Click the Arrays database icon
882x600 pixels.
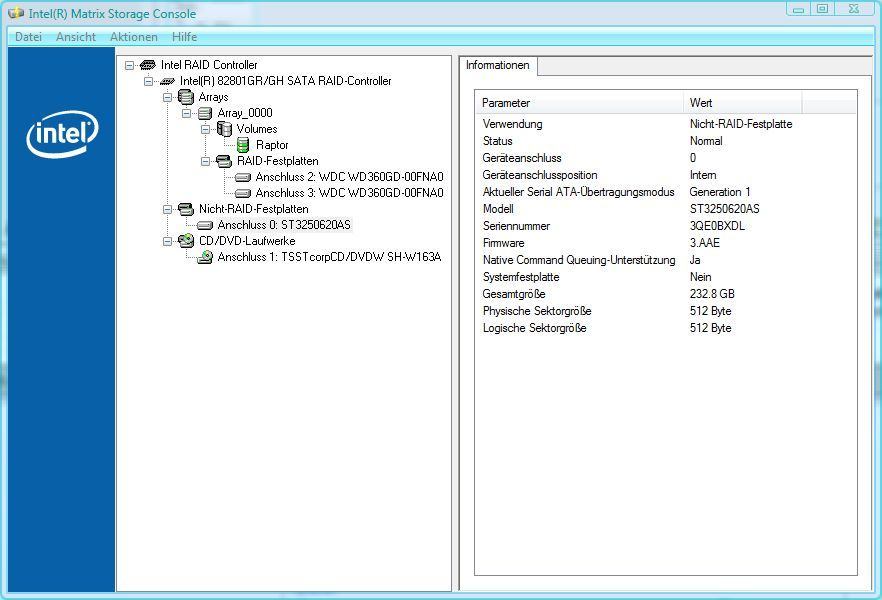coord(186,97)
